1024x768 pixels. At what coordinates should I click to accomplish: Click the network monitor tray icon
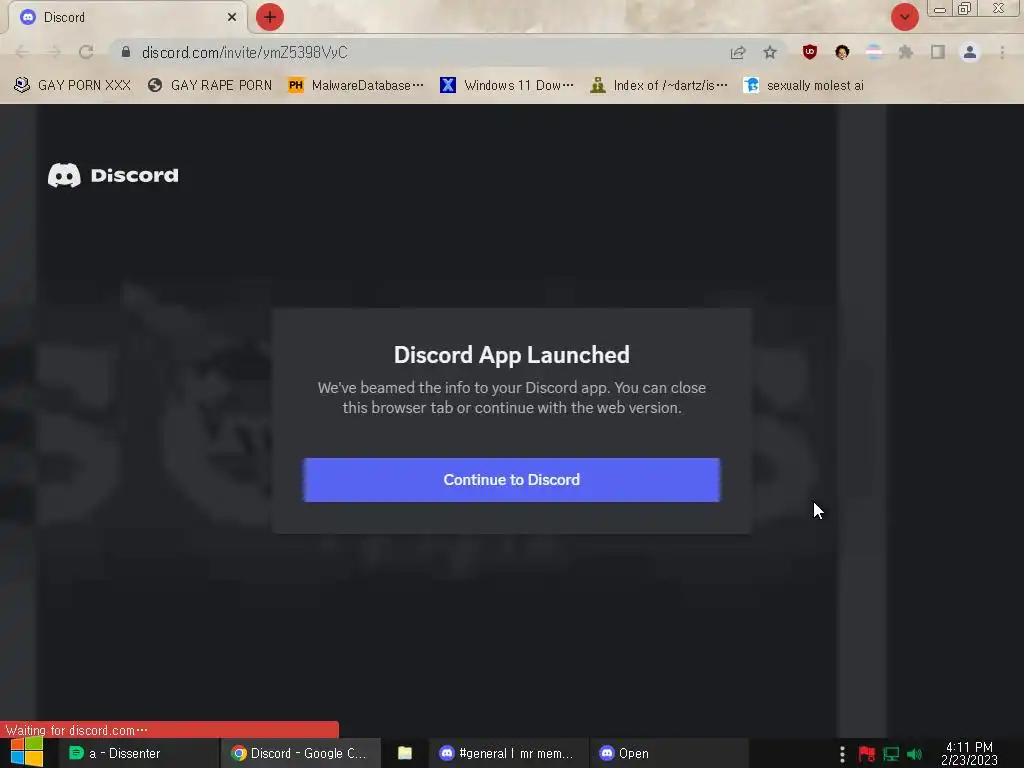pyautogui.click(x=891, y=754)
